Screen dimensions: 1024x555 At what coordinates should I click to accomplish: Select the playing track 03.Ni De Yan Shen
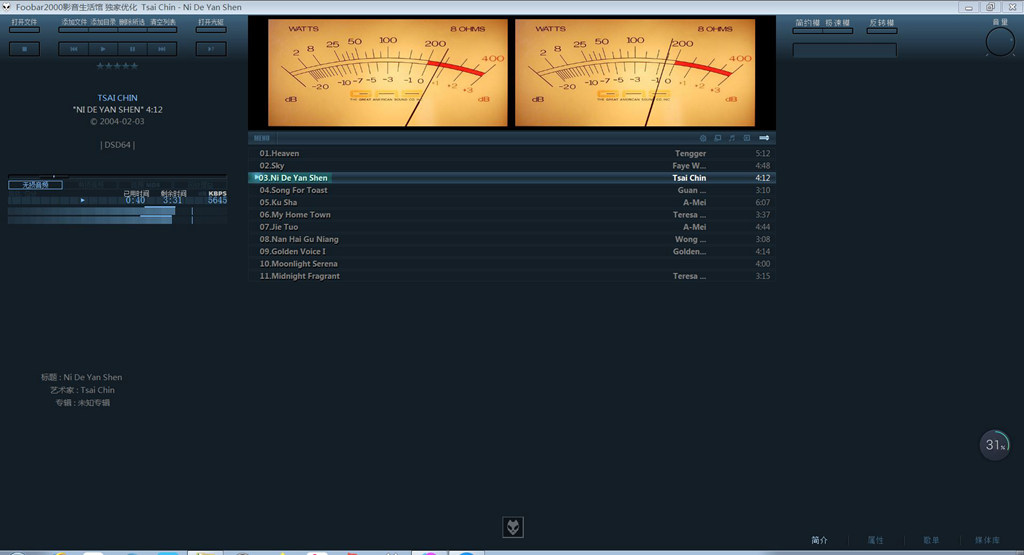(512, 178)
